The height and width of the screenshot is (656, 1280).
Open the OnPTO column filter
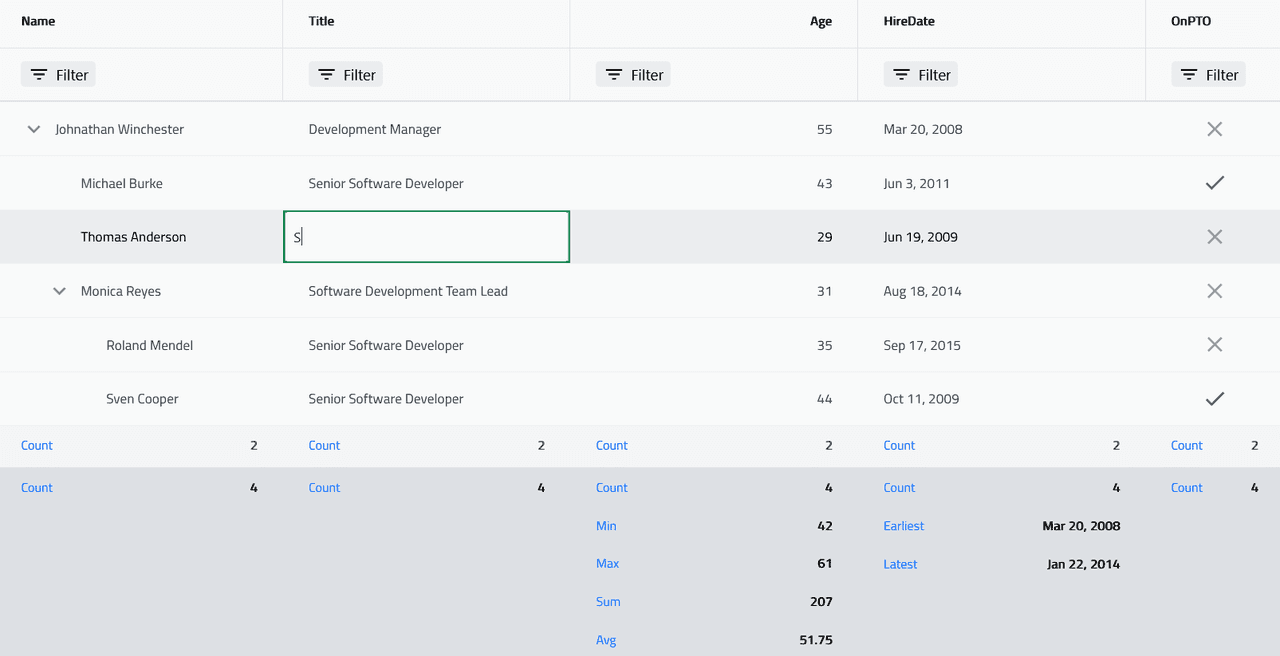point(1208,75)
